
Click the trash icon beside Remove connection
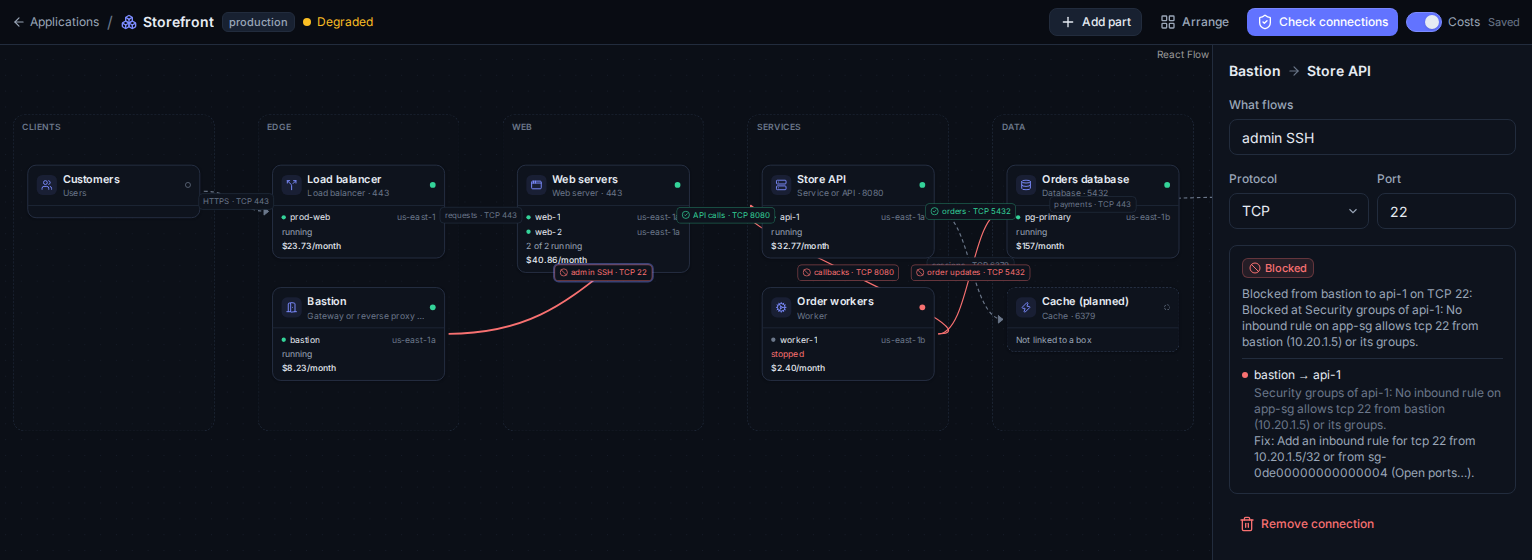1247,524
